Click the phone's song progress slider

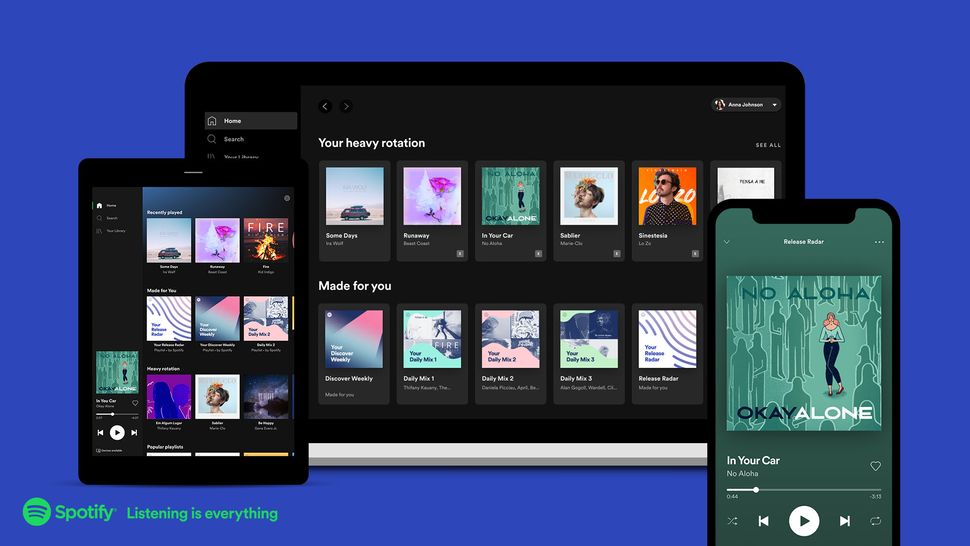[x=804, y=490]
